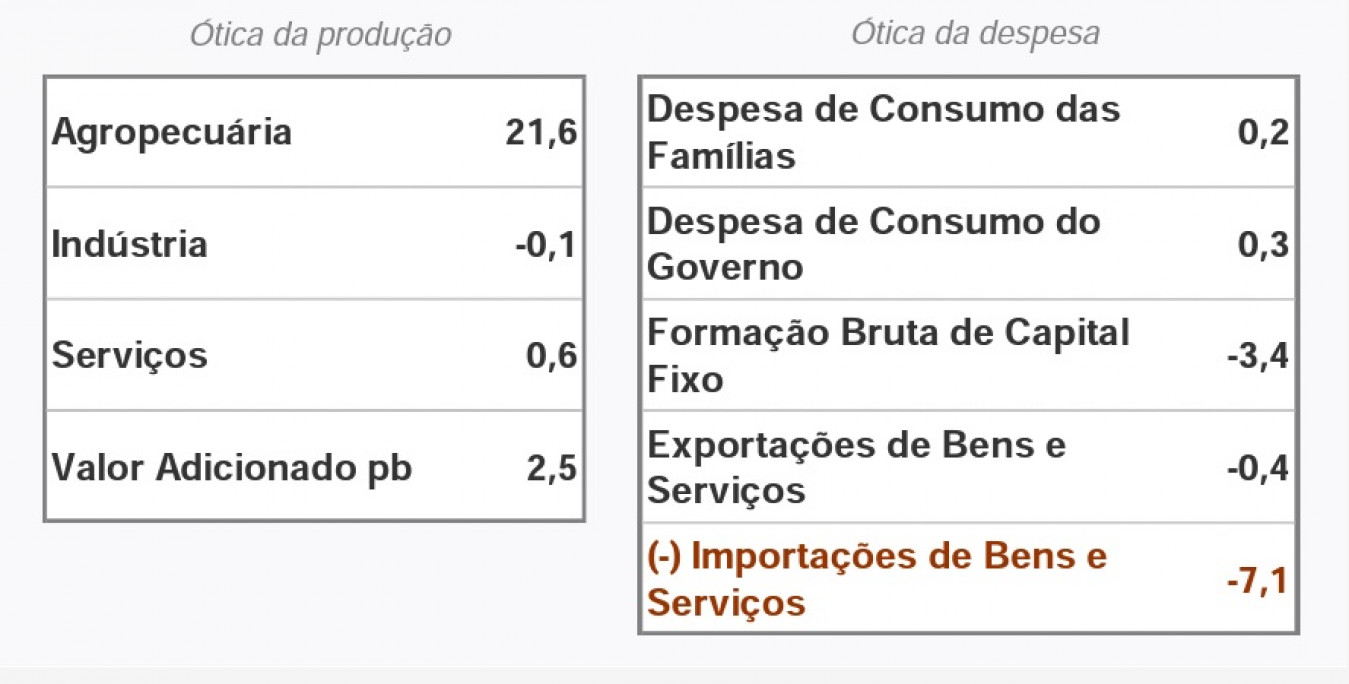This screenshot has width=1349, height=684.
Task: Select Despesa de Consumo do Governo label
Action: pos(874,244)
